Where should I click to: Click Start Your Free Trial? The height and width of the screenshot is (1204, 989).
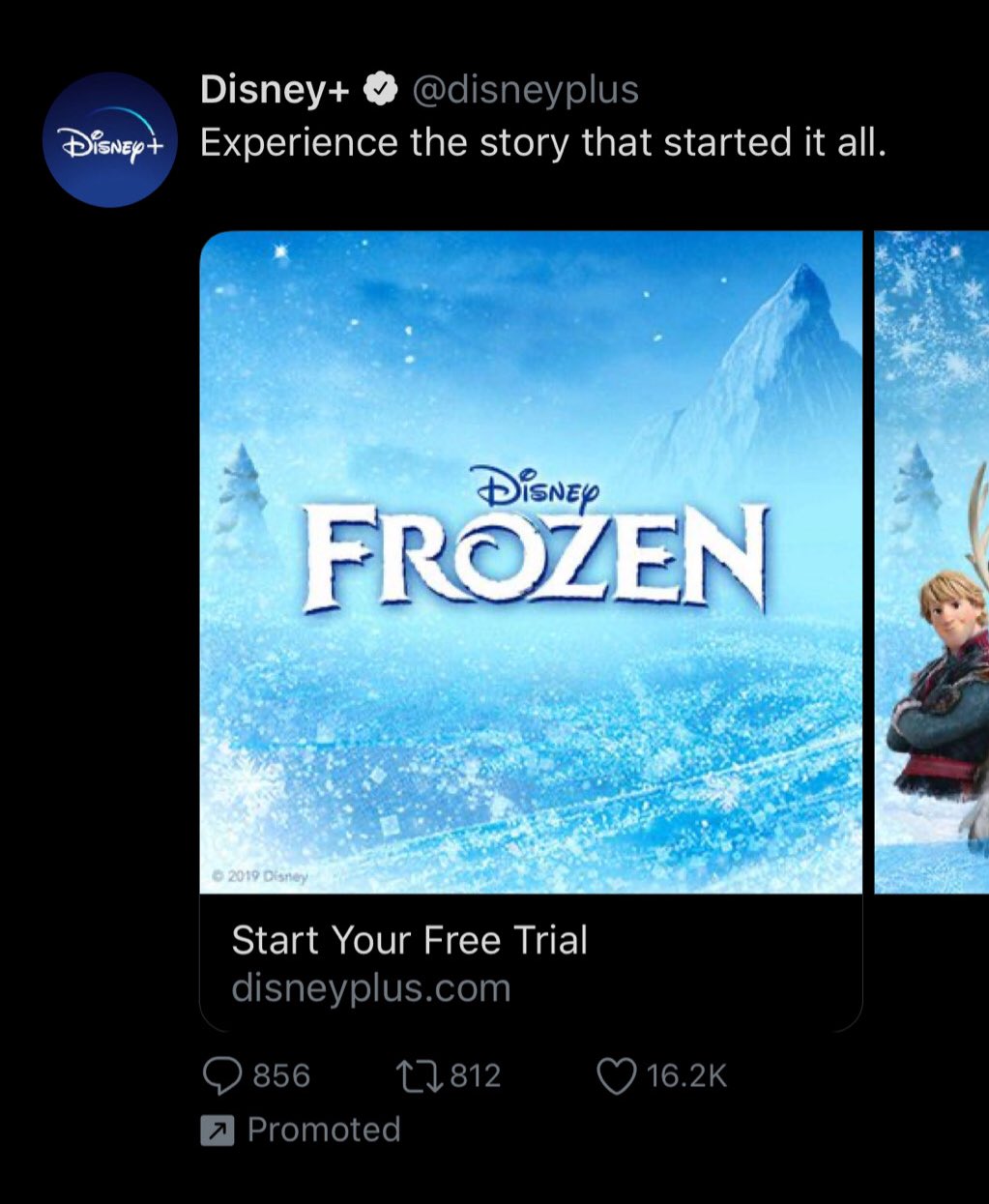pos(410,940)
